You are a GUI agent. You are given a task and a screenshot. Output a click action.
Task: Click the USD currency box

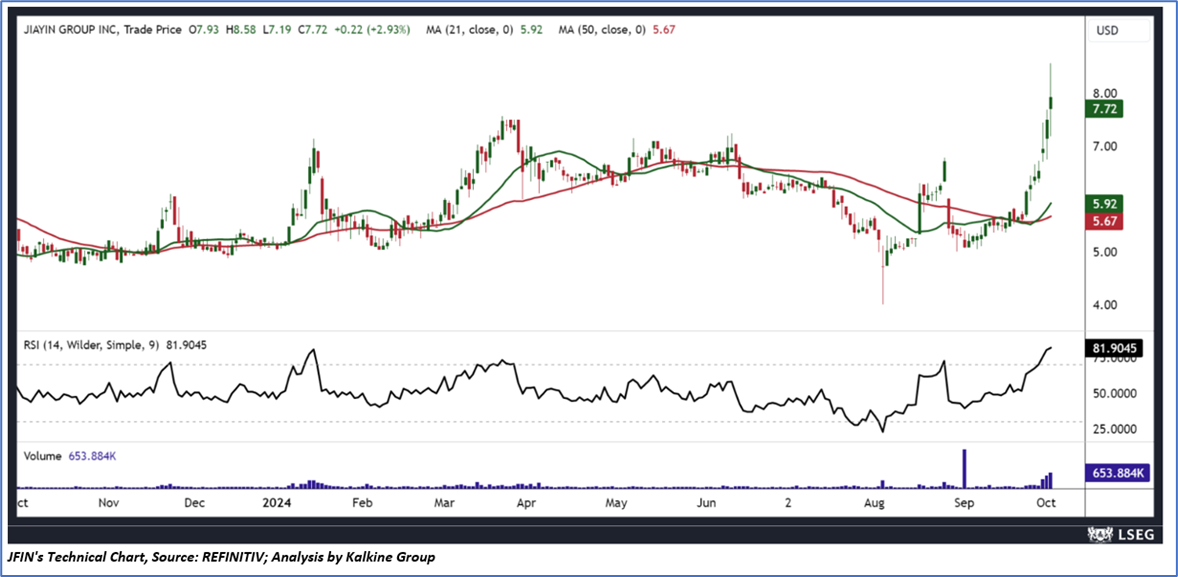coord(1120,30)
